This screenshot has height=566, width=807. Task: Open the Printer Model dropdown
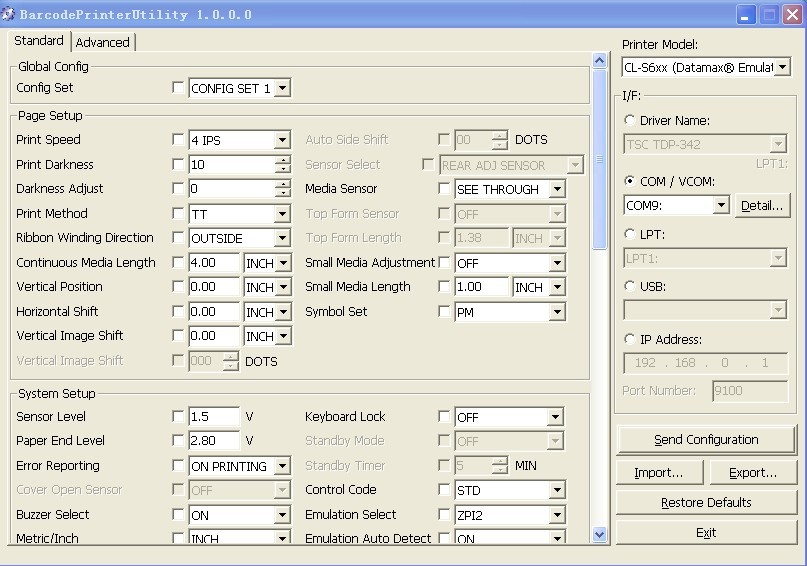[x=782, y=68]
